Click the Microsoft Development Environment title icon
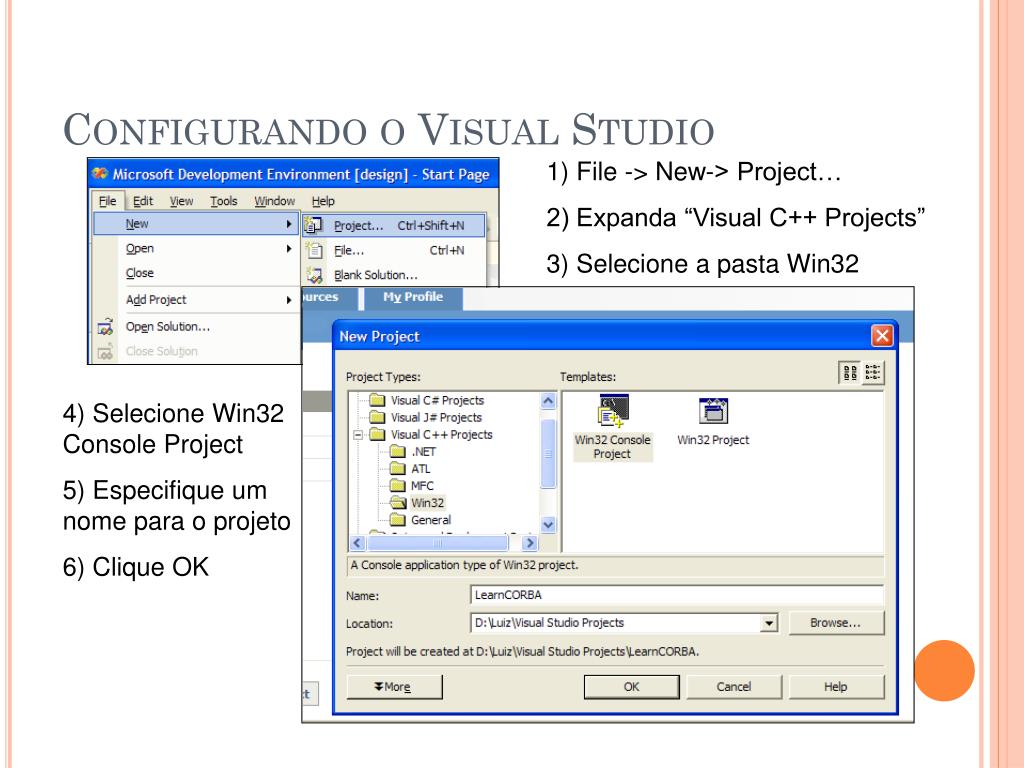 point(100,174)
